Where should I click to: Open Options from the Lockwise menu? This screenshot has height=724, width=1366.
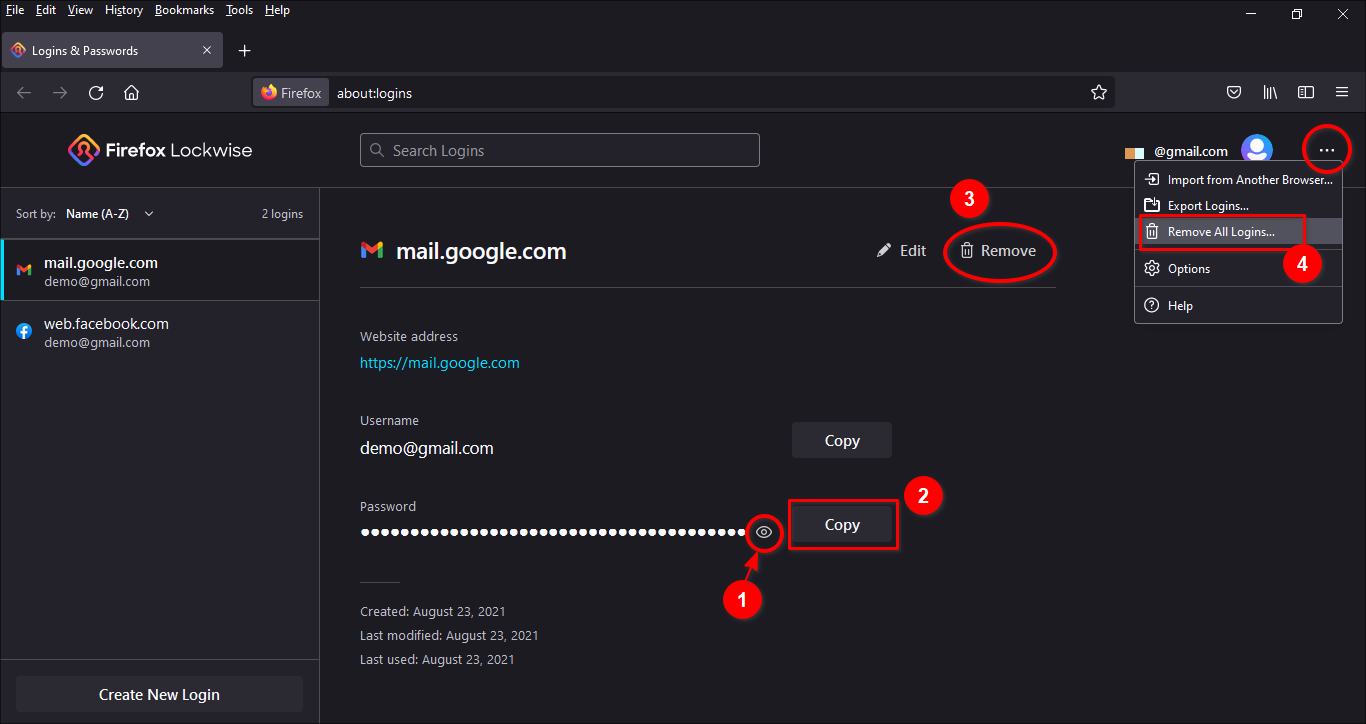pyautogui.click(x=1238, y=268)
